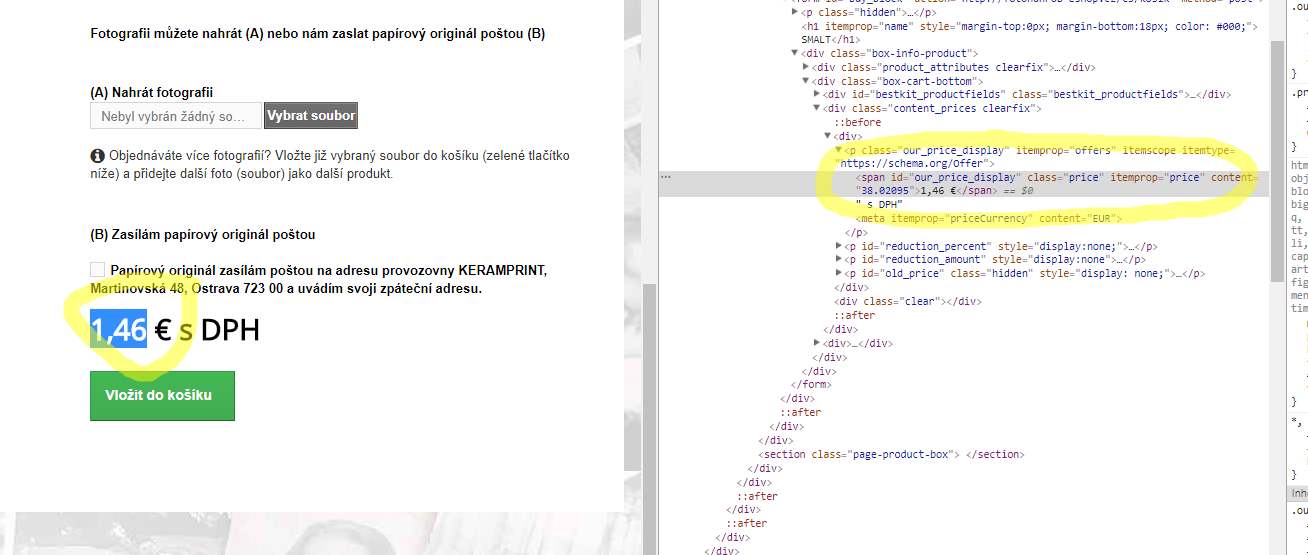Click the closing /form tag row
This screenshot has width=1308, height=555.
tap(810, 384)
